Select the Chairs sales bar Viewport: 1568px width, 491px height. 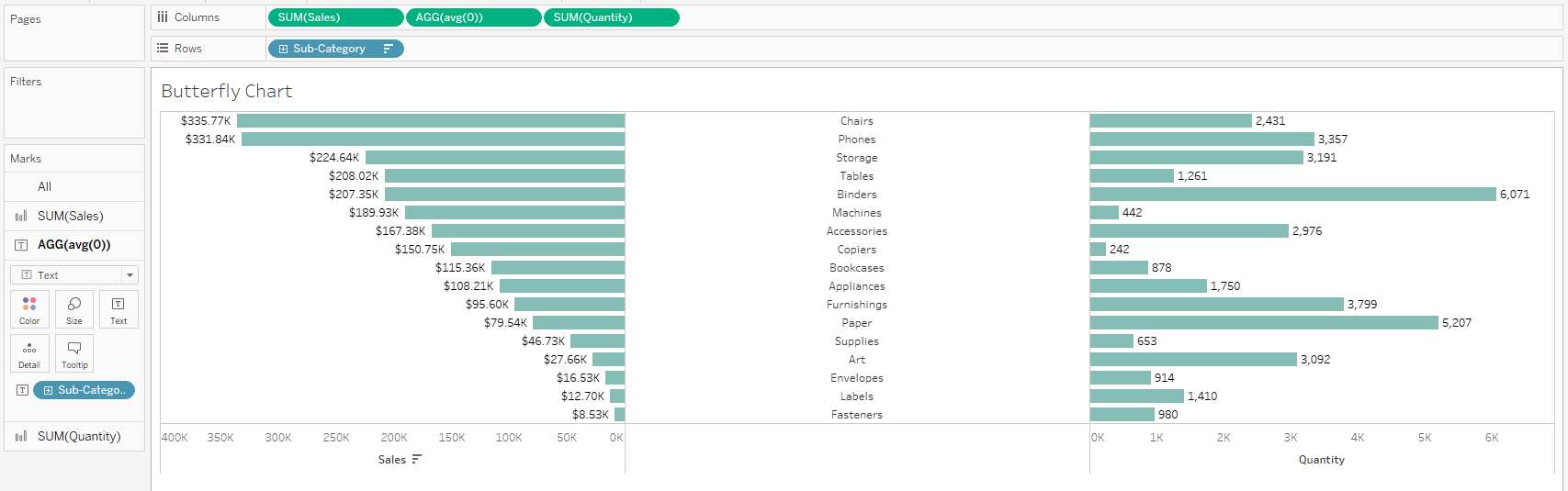coord(430,121)
